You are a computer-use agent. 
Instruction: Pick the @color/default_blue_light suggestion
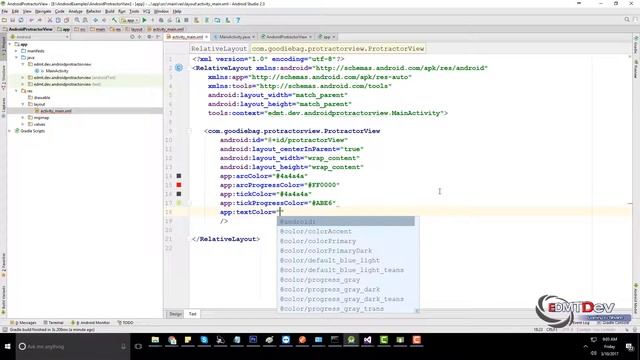tap(346, 260)
